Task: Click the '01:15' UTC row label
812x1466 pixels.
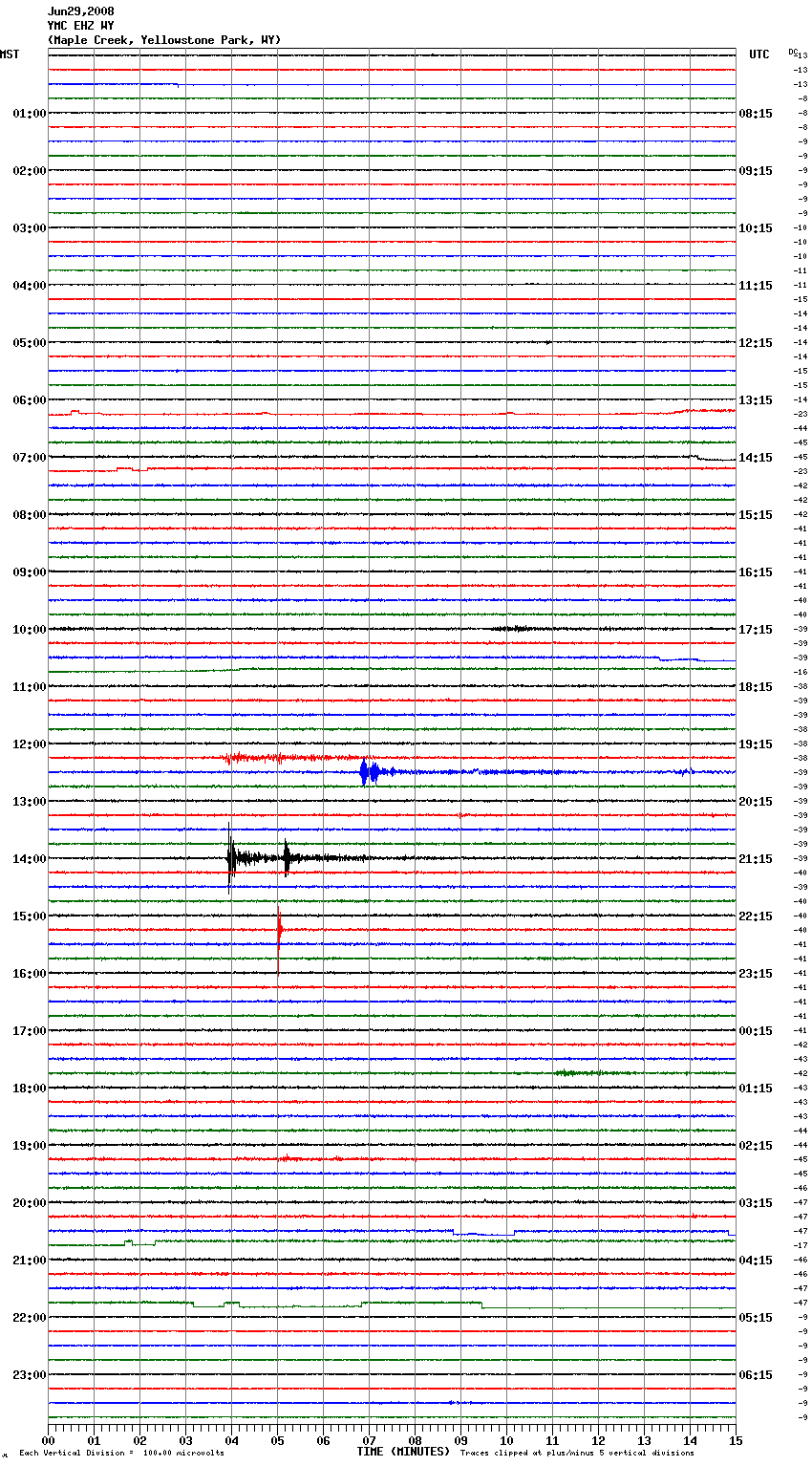Action: click(x=756, y=1089)
